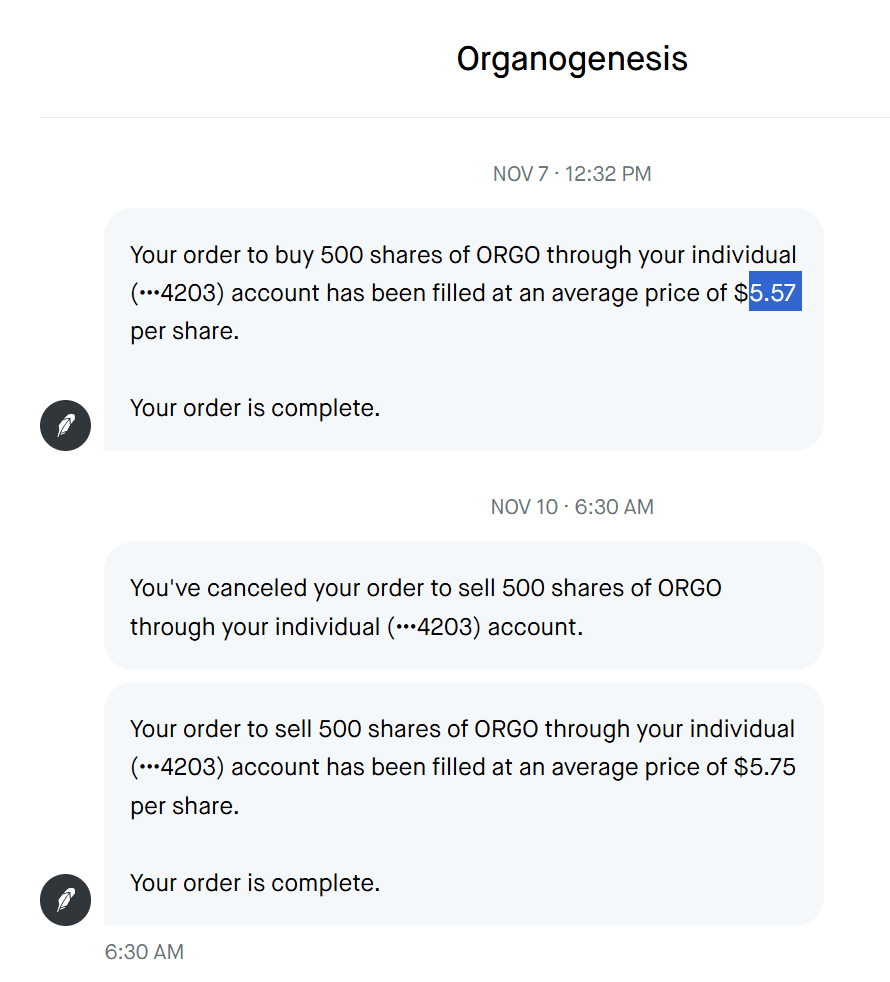Viewport: 890px width, 982px height.
Task: Click the Organogenesis conversation title
Action: 572,59
